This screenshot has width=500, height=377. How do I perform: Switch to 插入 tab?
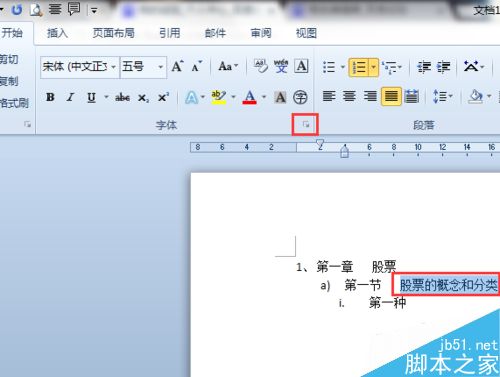point(57,33)
